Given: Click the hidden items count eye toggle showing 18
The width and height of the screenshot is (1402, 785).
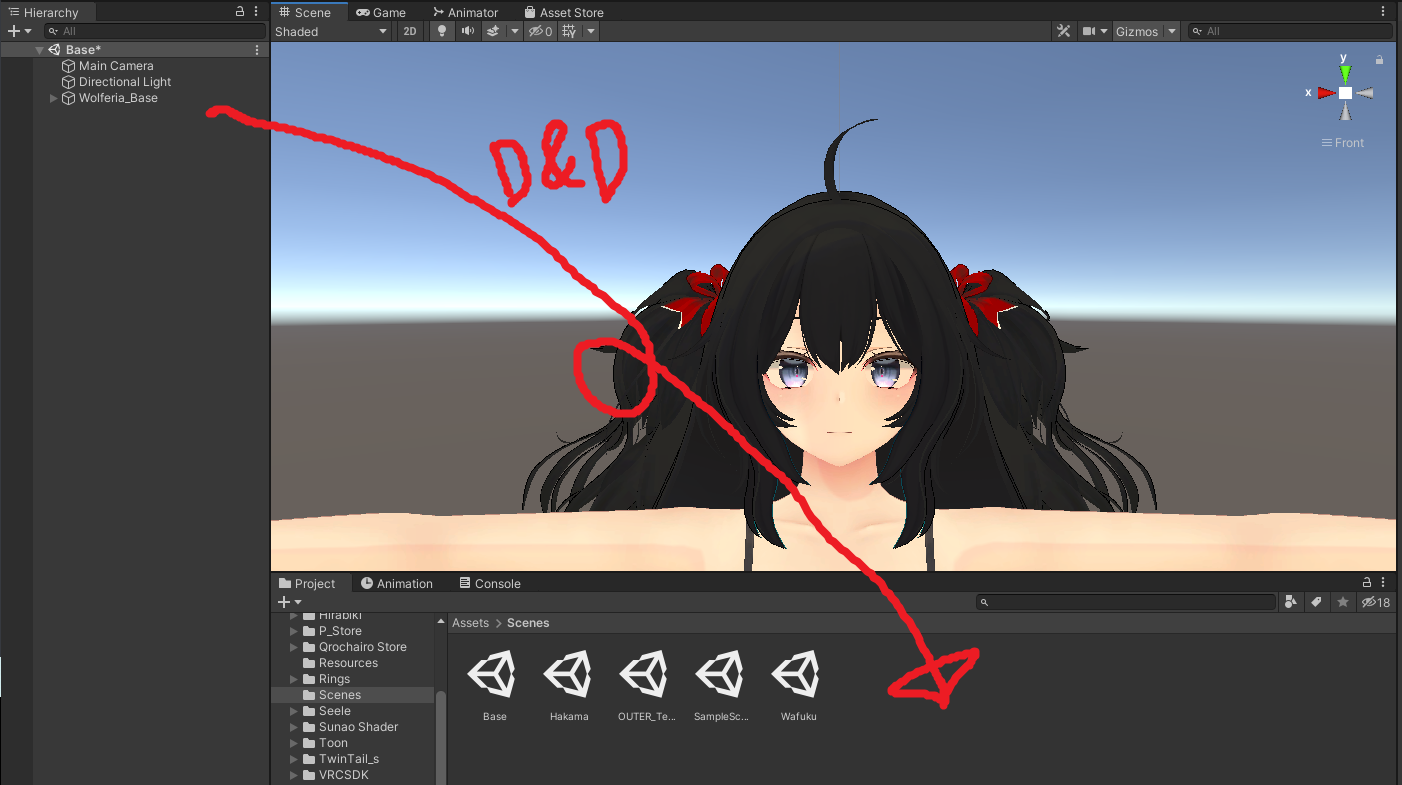Looking at the screenshot, I should coord(1375,602).
